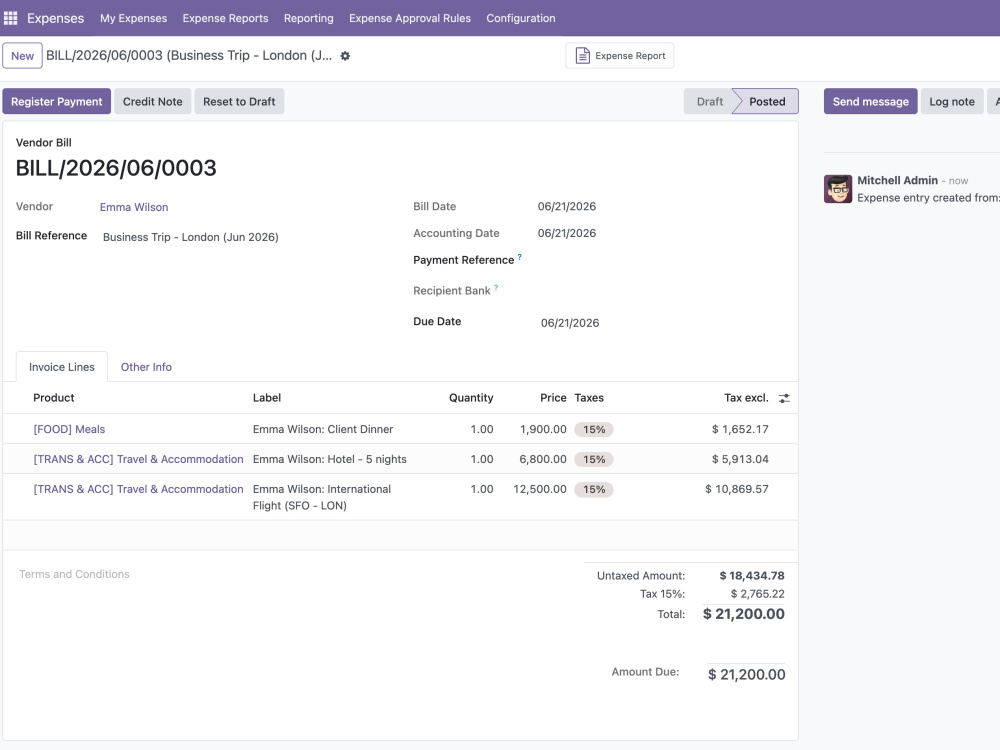Sort by Product column header

[54, 398]
